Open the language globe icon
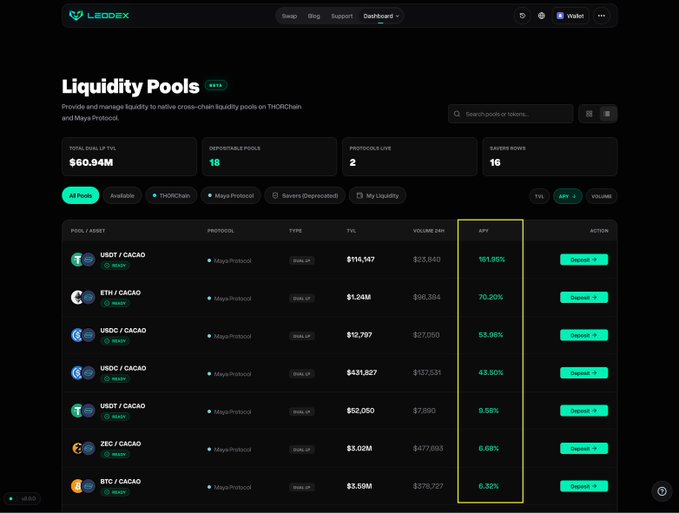 [x=541, y=16]
